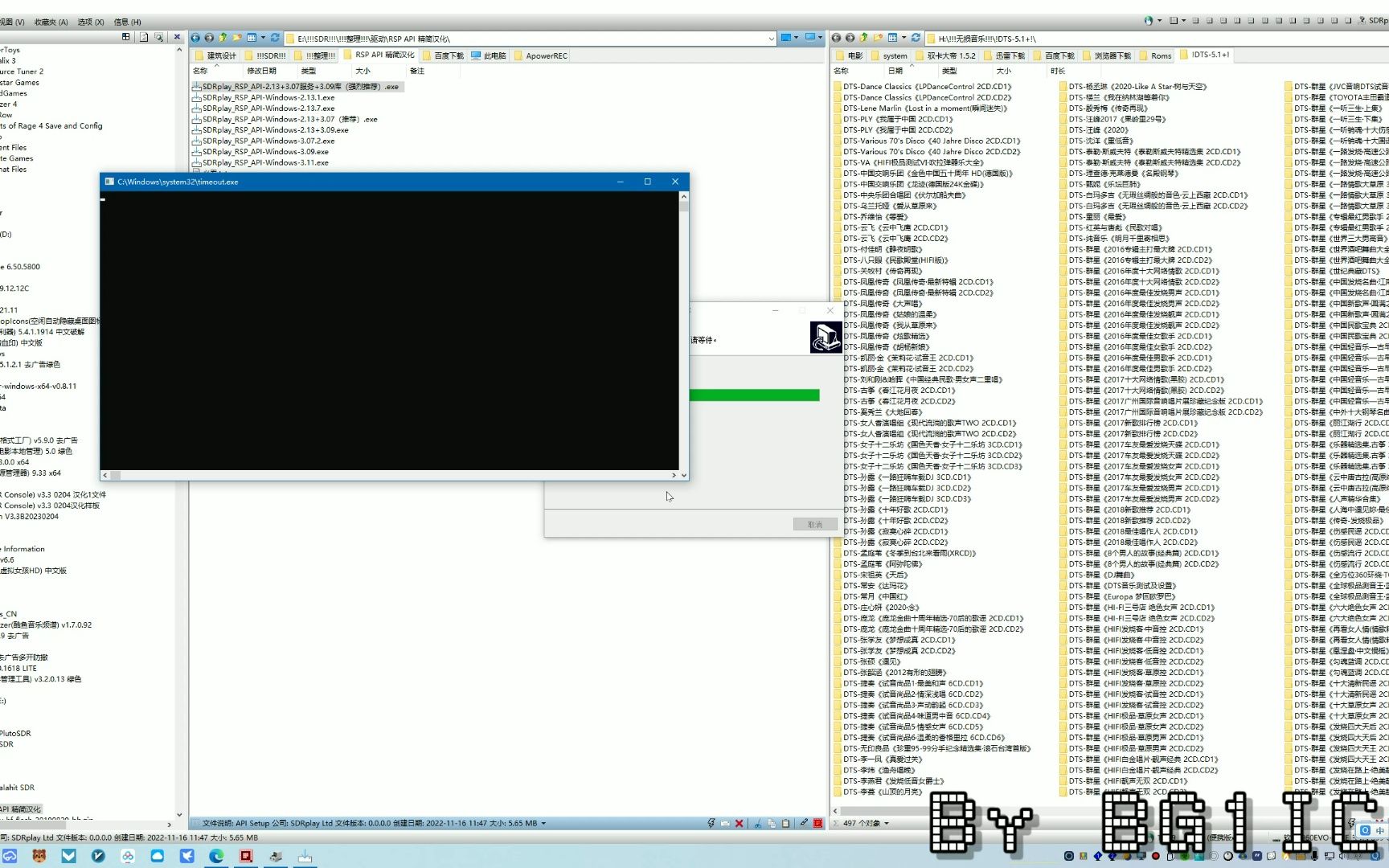This screenshot has height=868, width=1389.
Task: Open view mode icon in the right pane
Action: click(x=892, y=38)
